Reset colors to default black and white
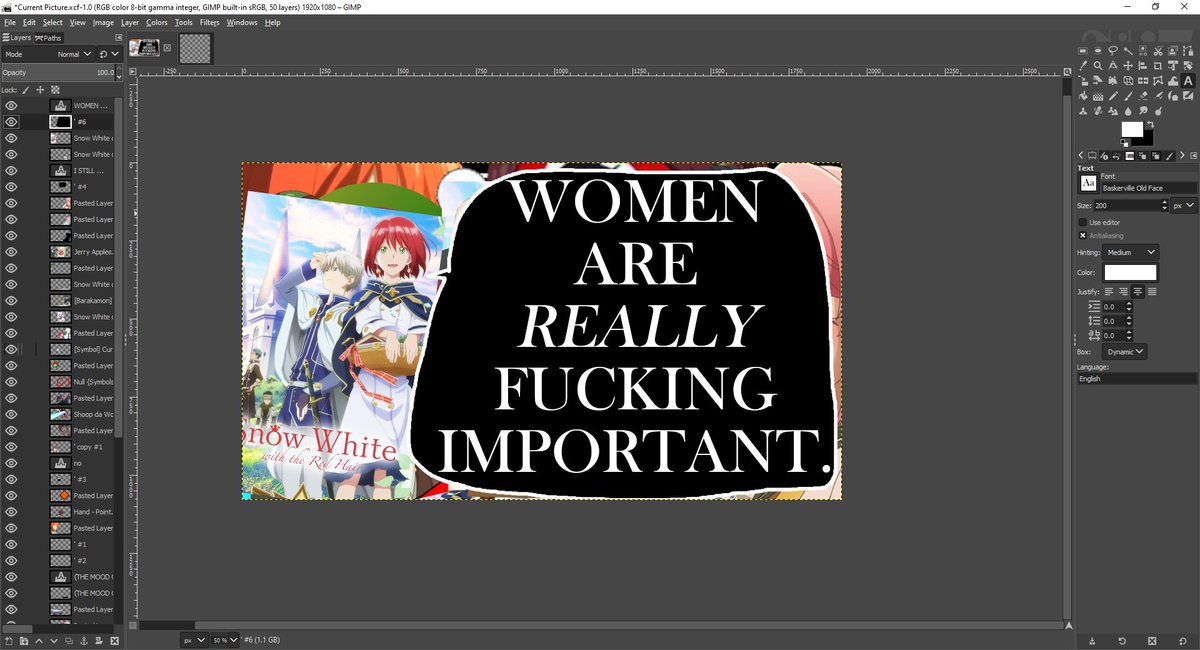The width and height of the screenshot is (1200, 650). pos(1124,143)
